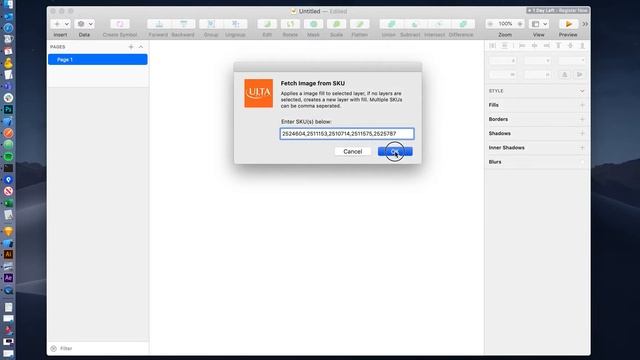The width and height of the screenshot is (640, 360).
Task: Confirm the SKU dialog with OK
Action: click(395, 151)
